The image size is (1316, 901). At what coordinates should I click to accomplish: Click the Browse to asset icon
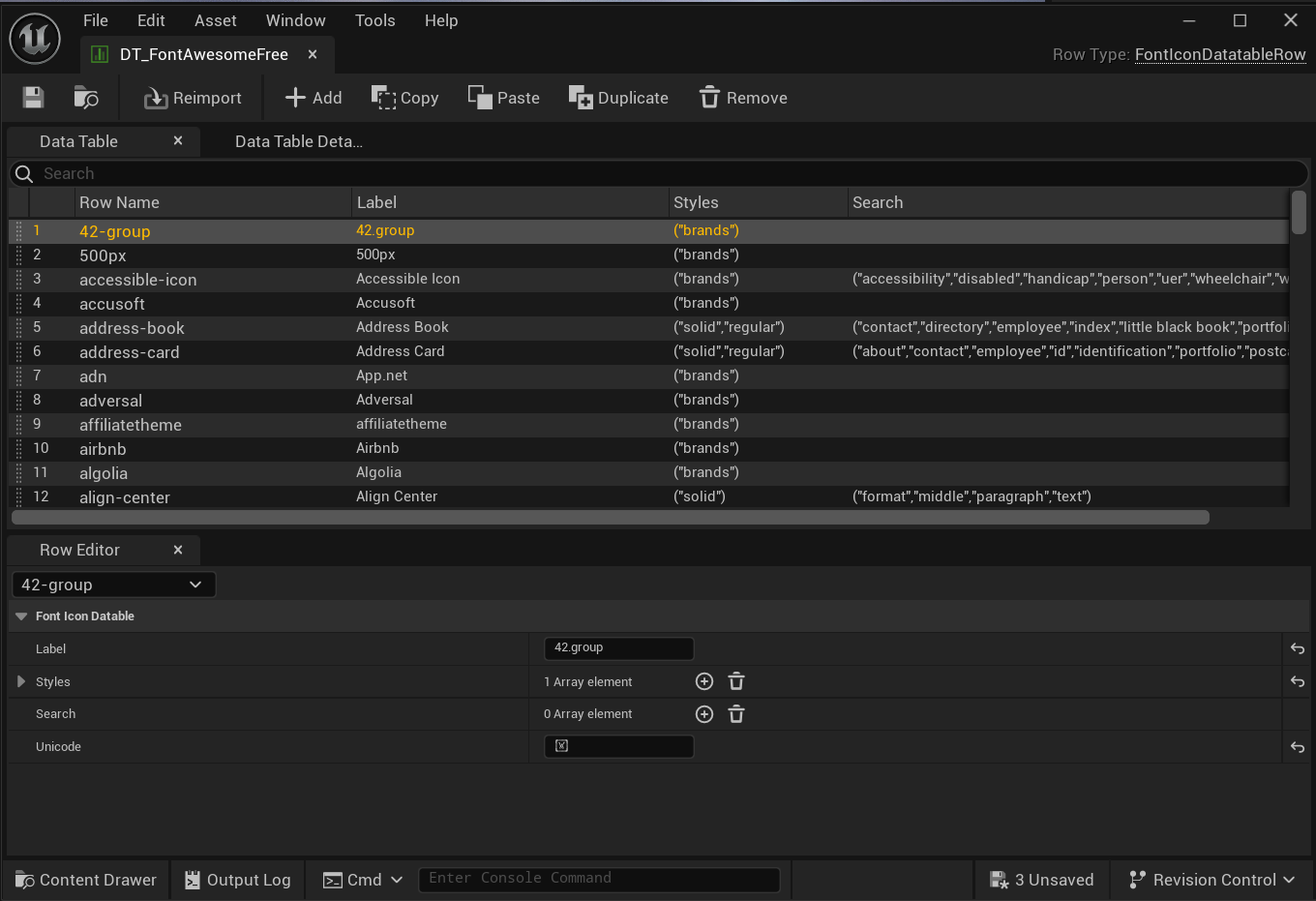[x=86, y=98]
